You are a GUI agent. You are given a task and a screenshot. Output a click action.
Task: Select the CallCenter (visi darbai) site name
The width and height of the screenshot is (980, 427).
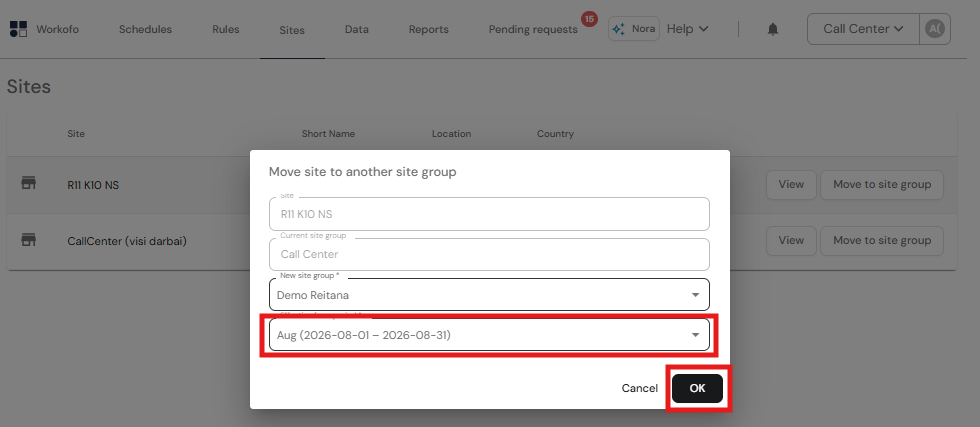click(127, 241)
